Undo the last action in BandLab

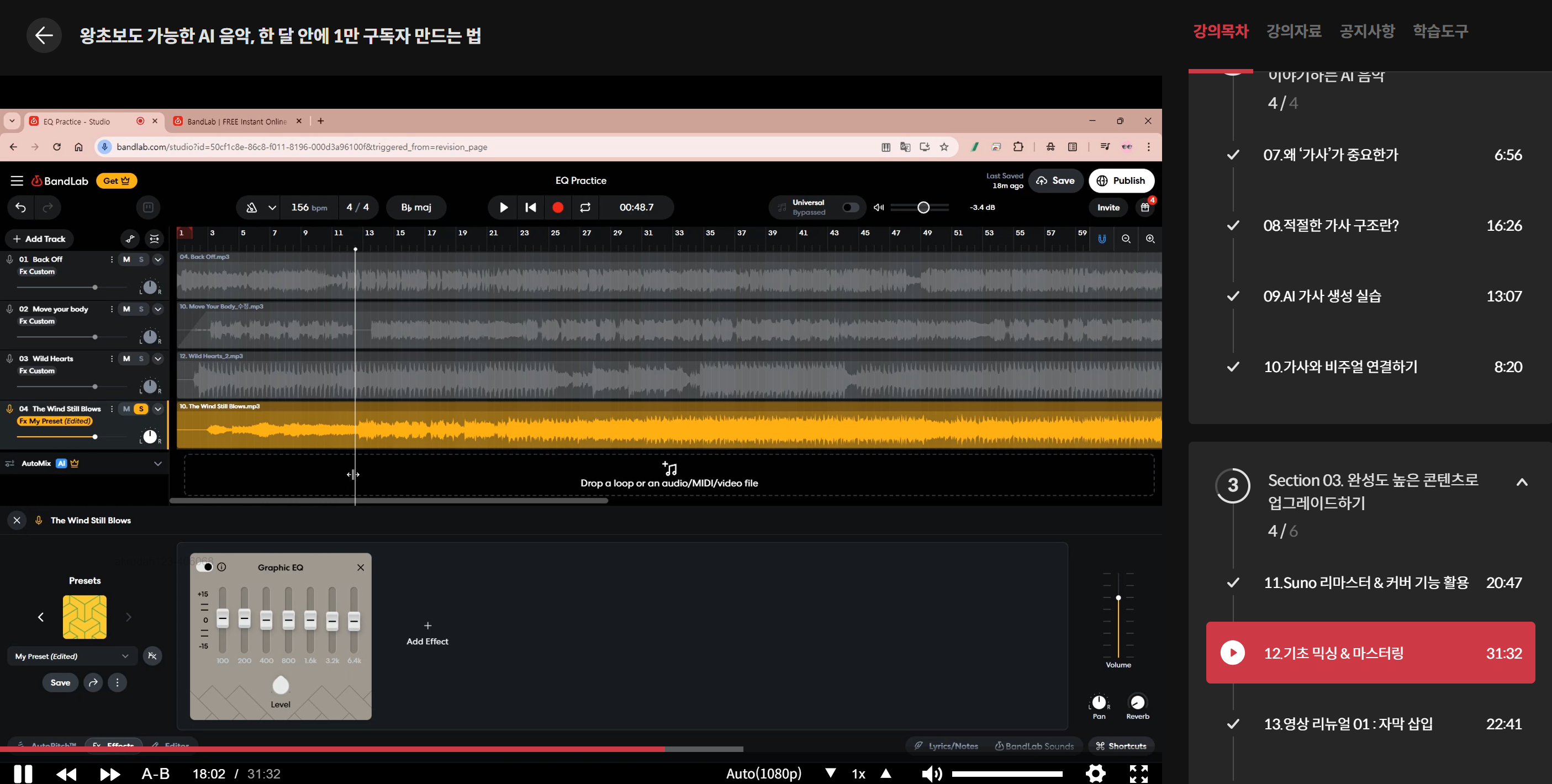coord(20,208)
